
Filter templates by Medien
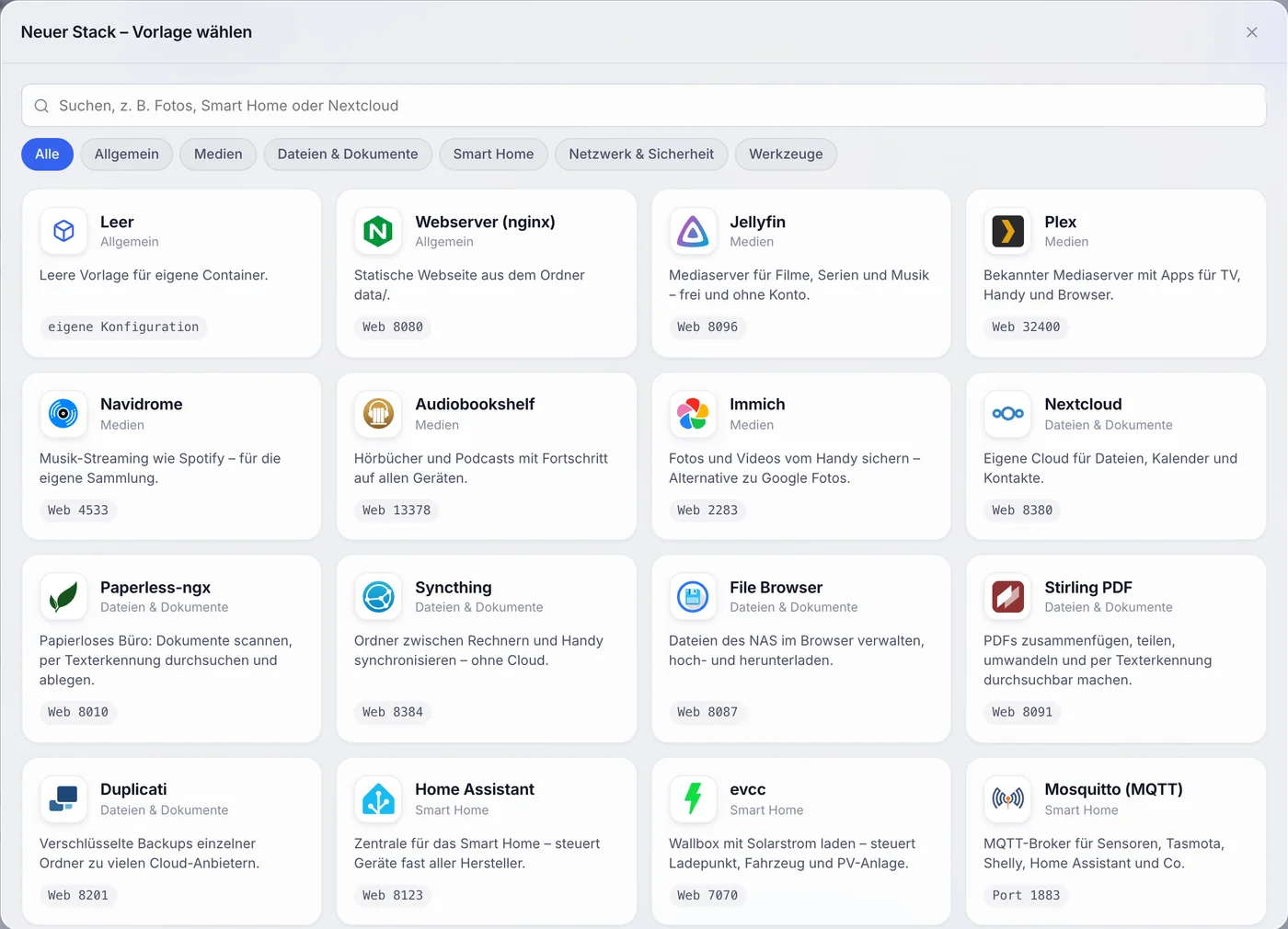[x=218, y=155]
